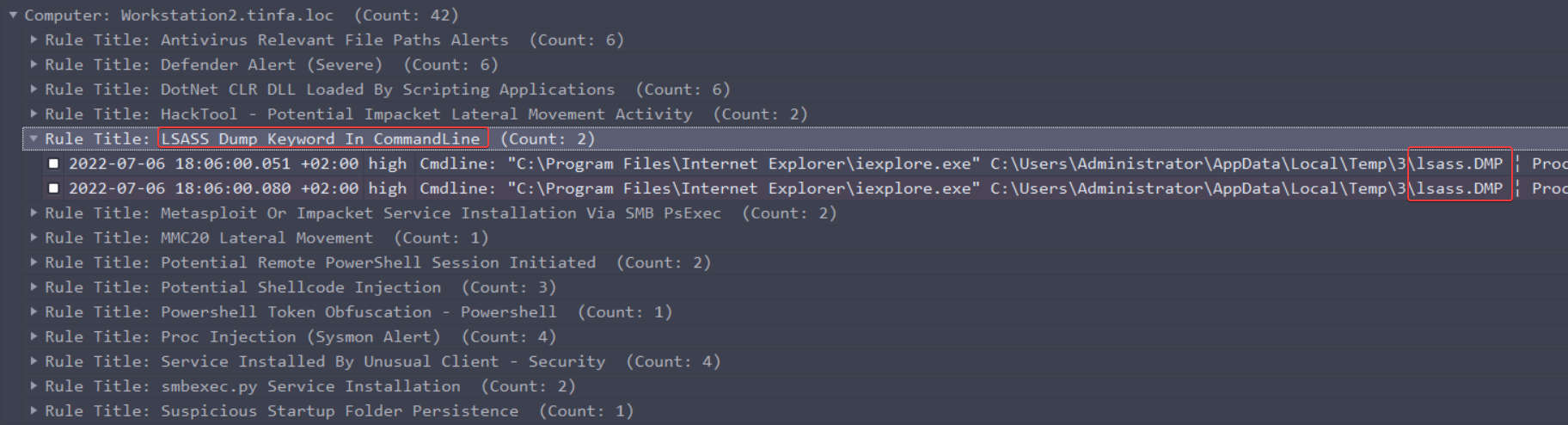Expand the Defender Alert (Severe) rule
The width and height of the screenshot is (1568, 425).
click(x=34, y=65)
